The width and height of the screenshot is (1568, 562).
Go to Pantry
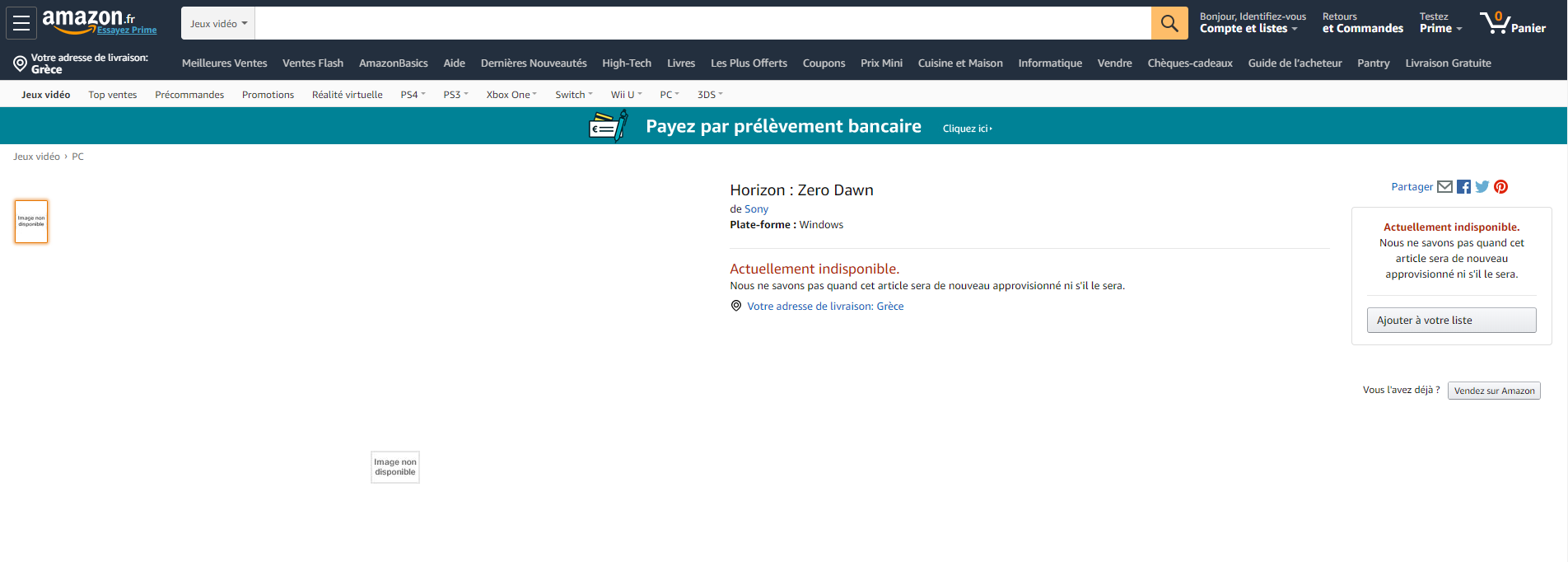click(x=1374, y=63)
